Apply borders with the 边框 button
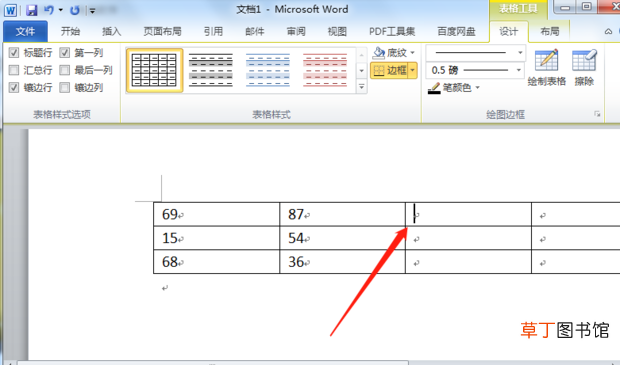This screenshot has height=365, width=620. 389,70
